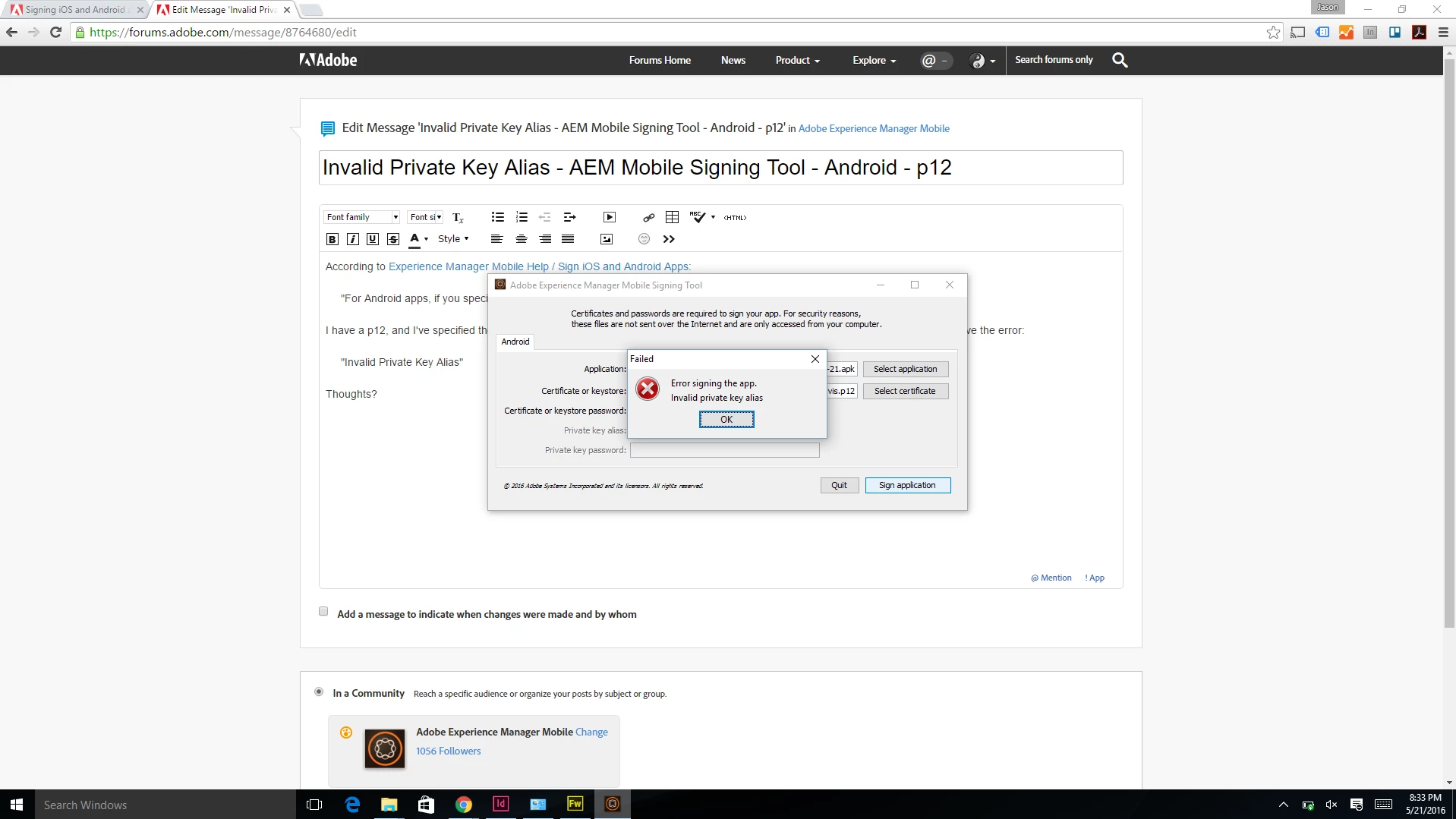The image size is (1456, 819).
Task: Open Microsoft Edge from the taskbar
Action: [352, 804]
